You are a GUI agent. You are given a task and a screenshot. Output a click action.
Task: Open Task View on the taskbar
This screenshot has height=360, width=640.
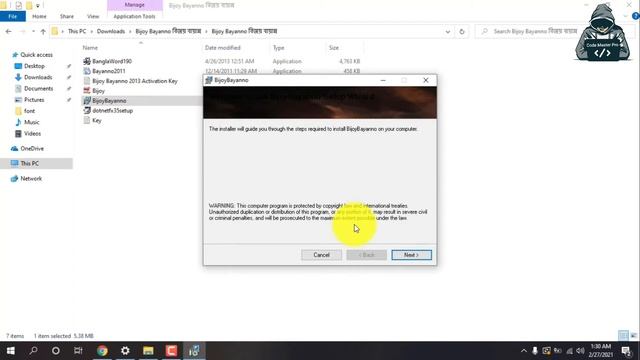(78, 351)
